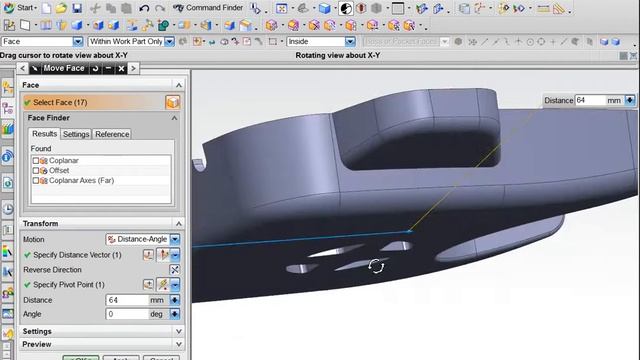Image resolution: width=640 pixels, height=360 pixels.
Task: Expand the Preview section
Action: (179, 344)
